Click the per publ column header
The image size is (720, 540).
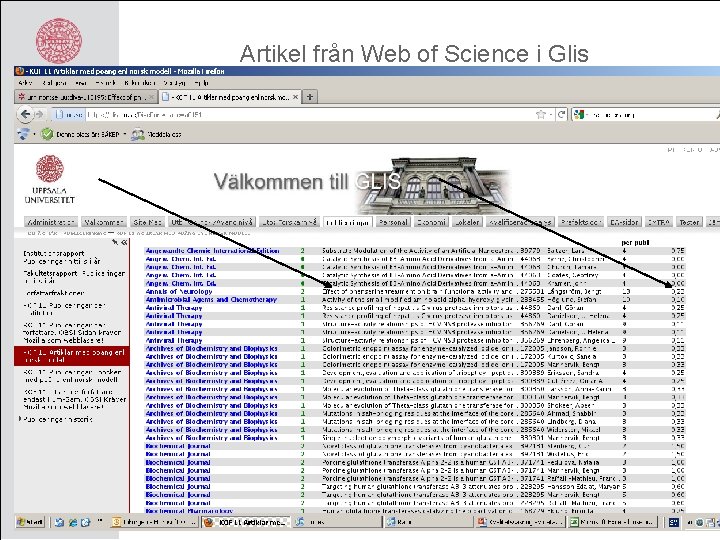point(635,242)
